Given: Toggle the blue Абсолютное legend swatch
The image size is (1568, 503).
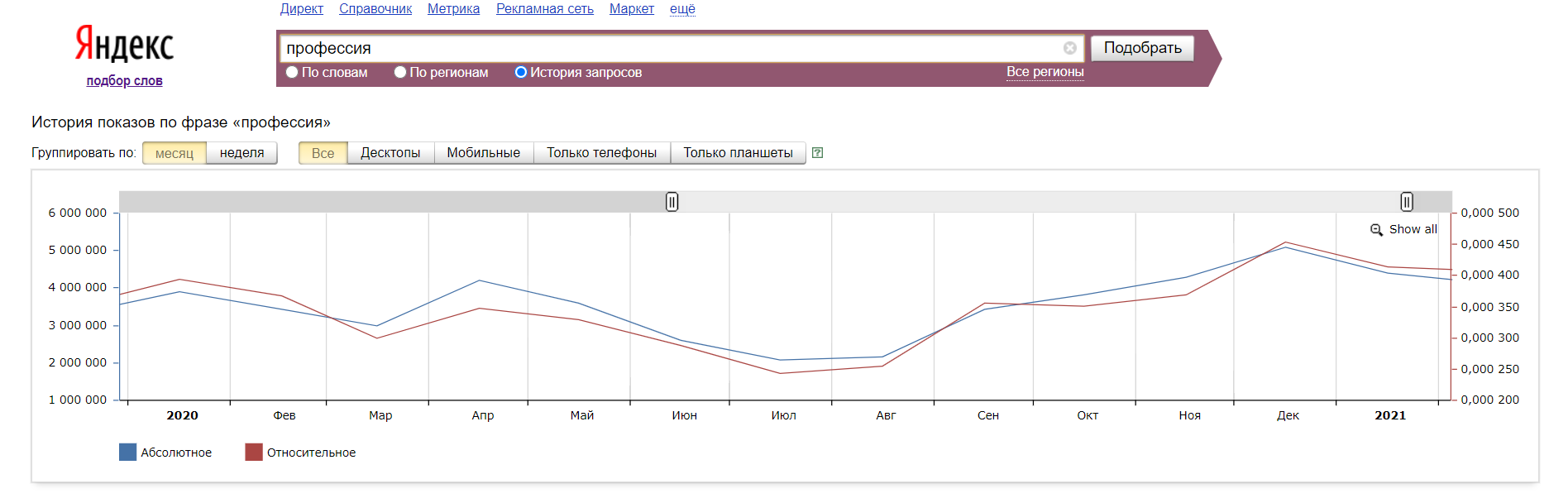Looking at the screenshot, I should (127, 452).
